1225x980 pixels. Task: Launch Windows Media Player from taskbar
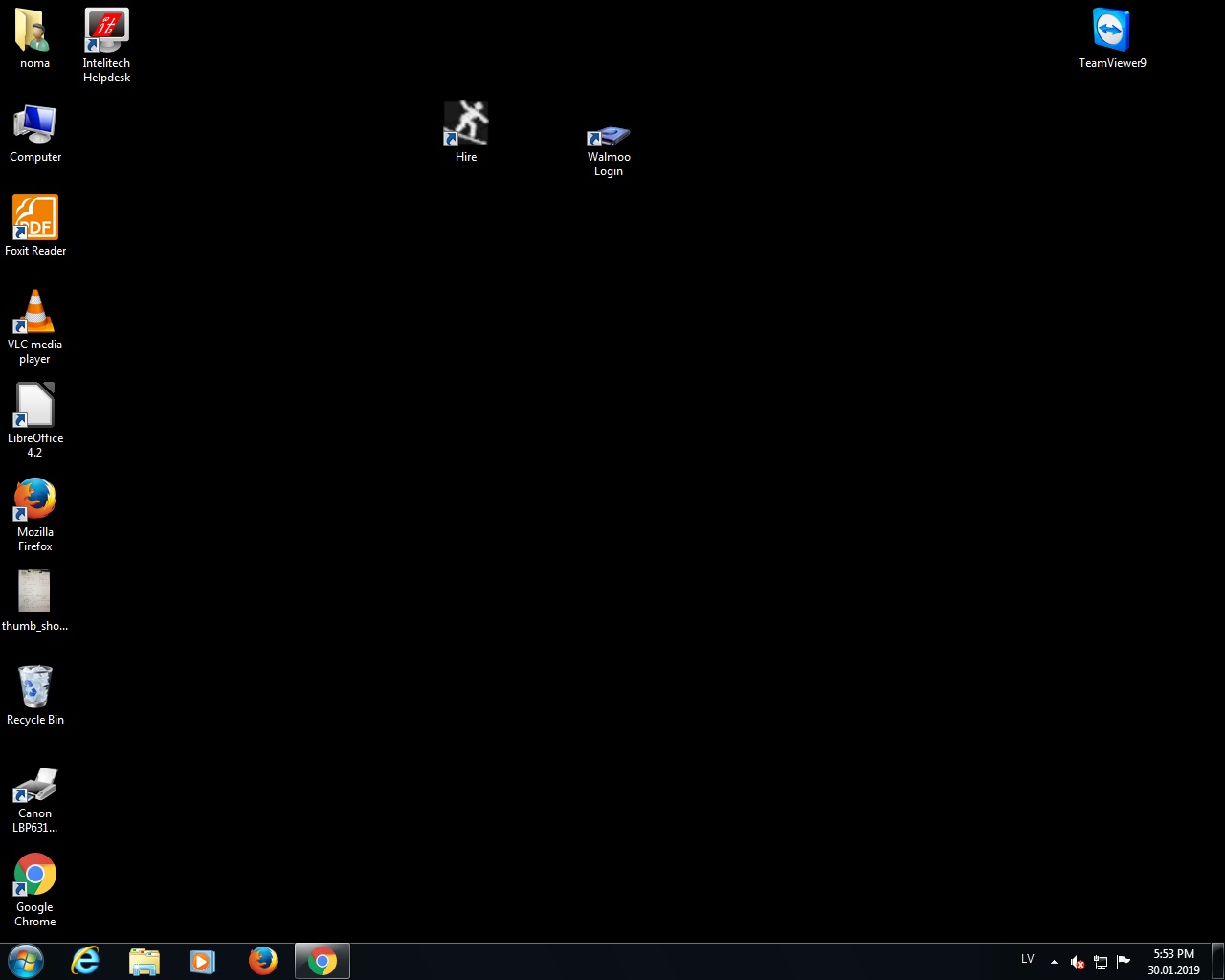coord(203,961)
